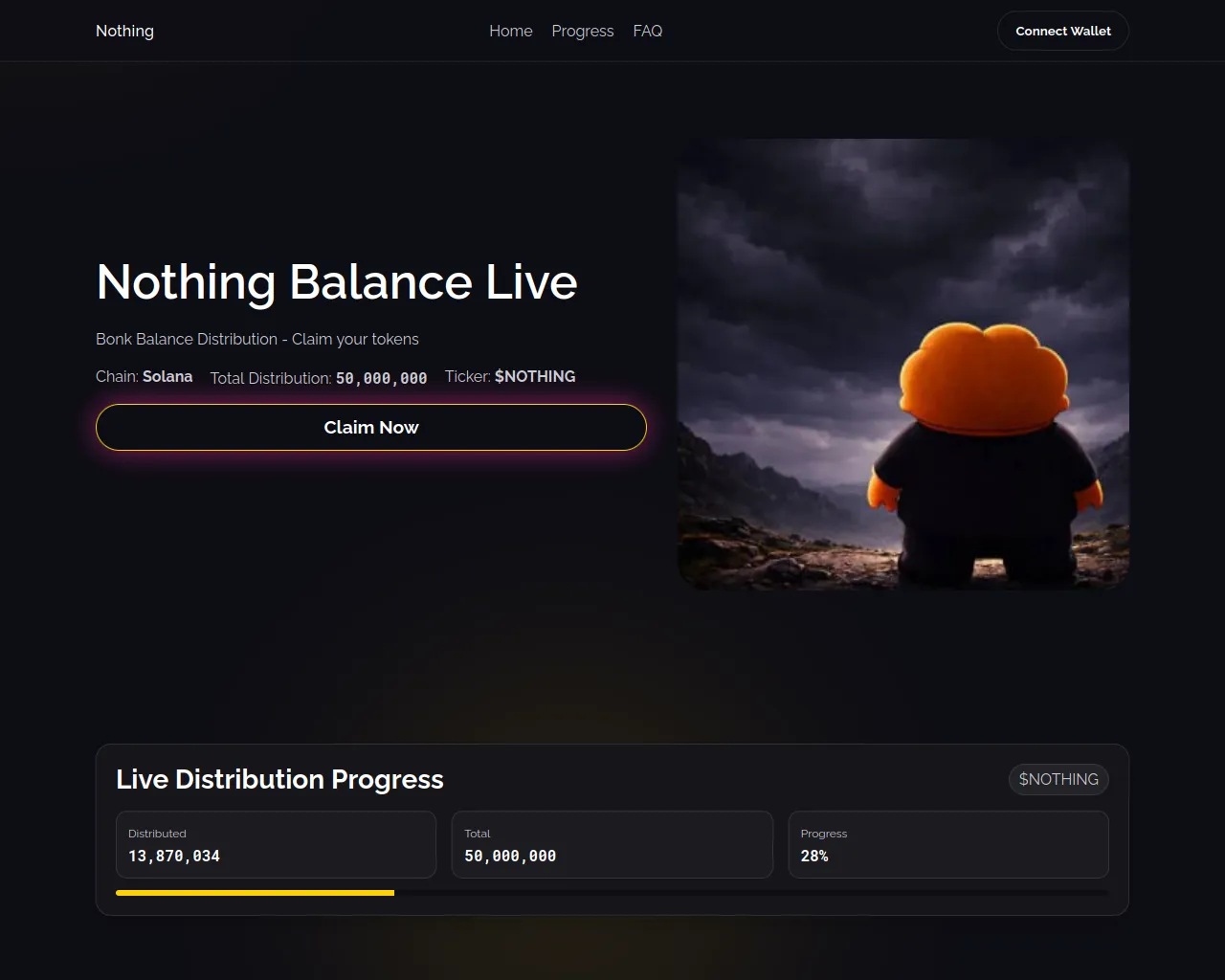
Task: Select the Progress 28% card
Action: tap(948, 844)
